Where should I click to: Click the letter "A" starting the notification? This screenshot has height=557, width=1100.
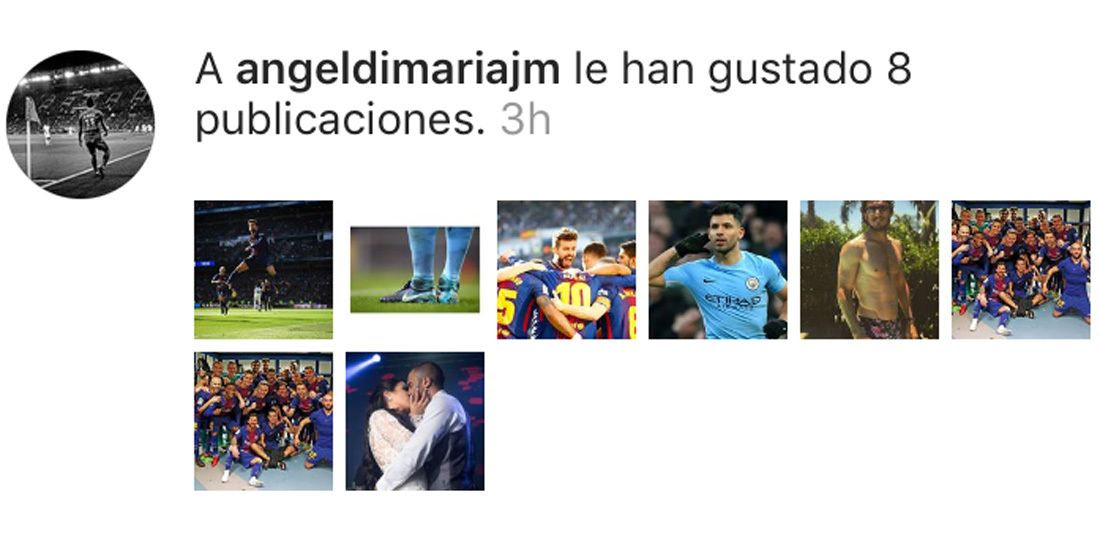tap(208, 70)
